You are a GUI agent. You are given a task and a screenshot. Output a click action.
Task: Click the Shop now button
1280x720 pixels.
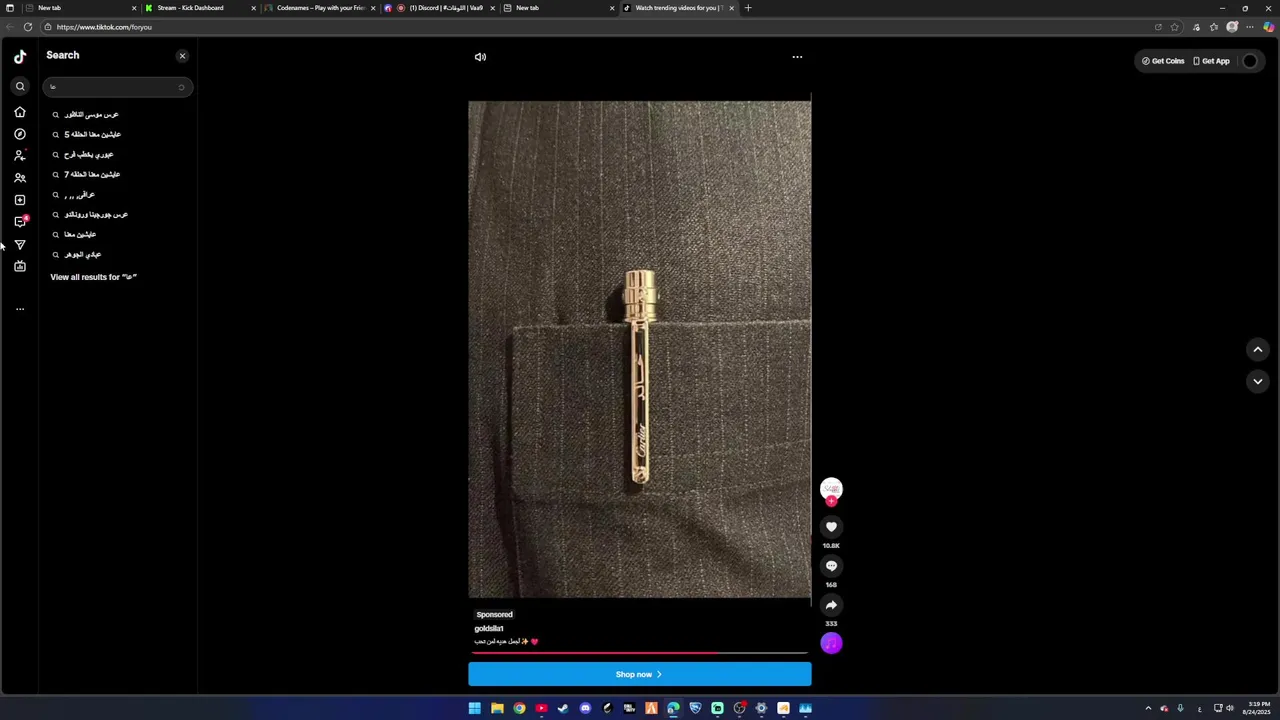click(640, 674)
